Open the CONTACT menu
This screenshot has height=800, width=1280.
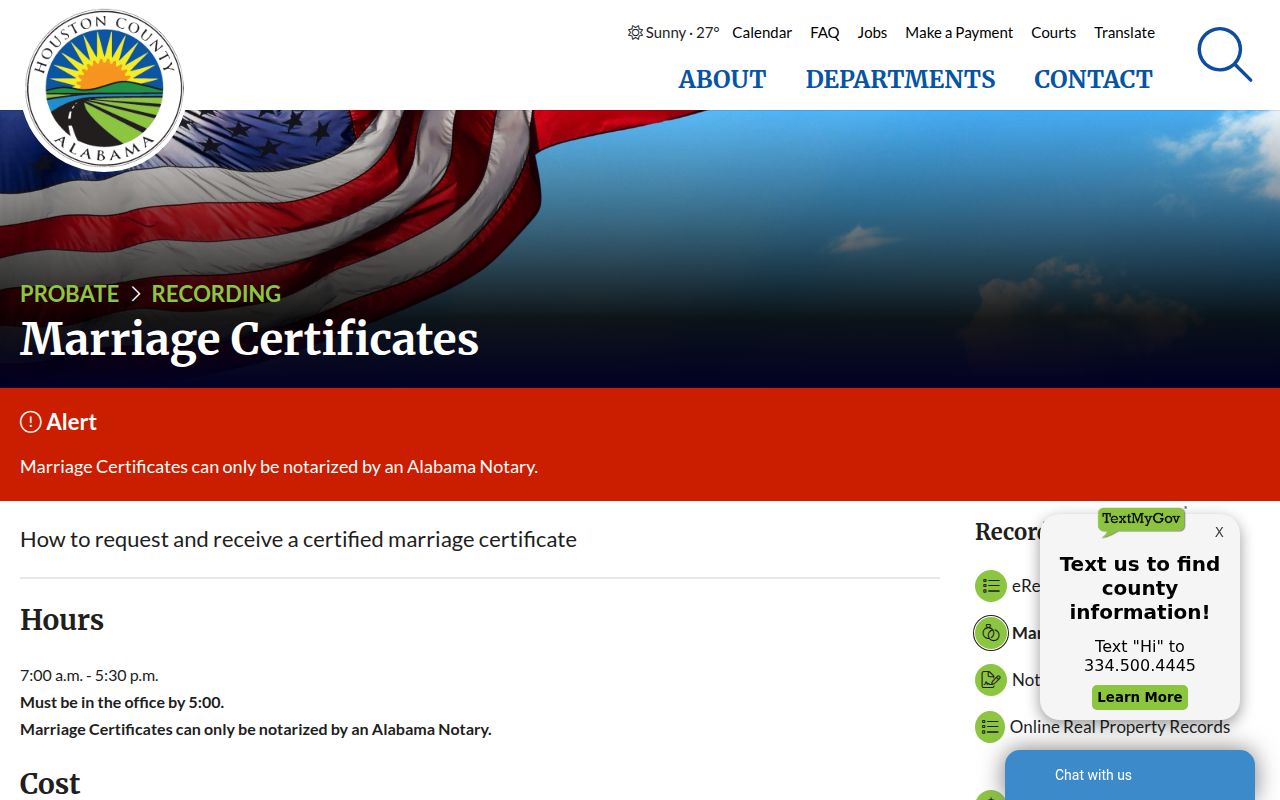[x=1093, y=79]
